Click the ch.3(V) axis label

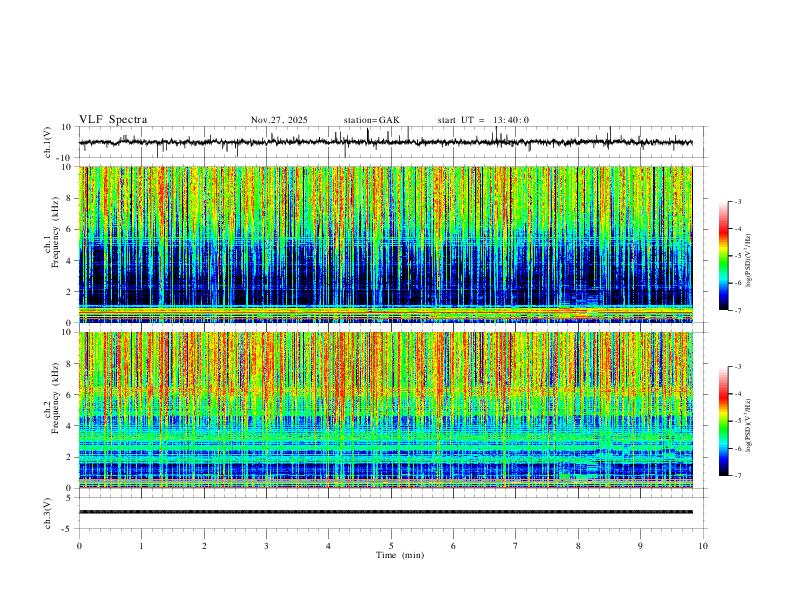(x=49, y=513)
